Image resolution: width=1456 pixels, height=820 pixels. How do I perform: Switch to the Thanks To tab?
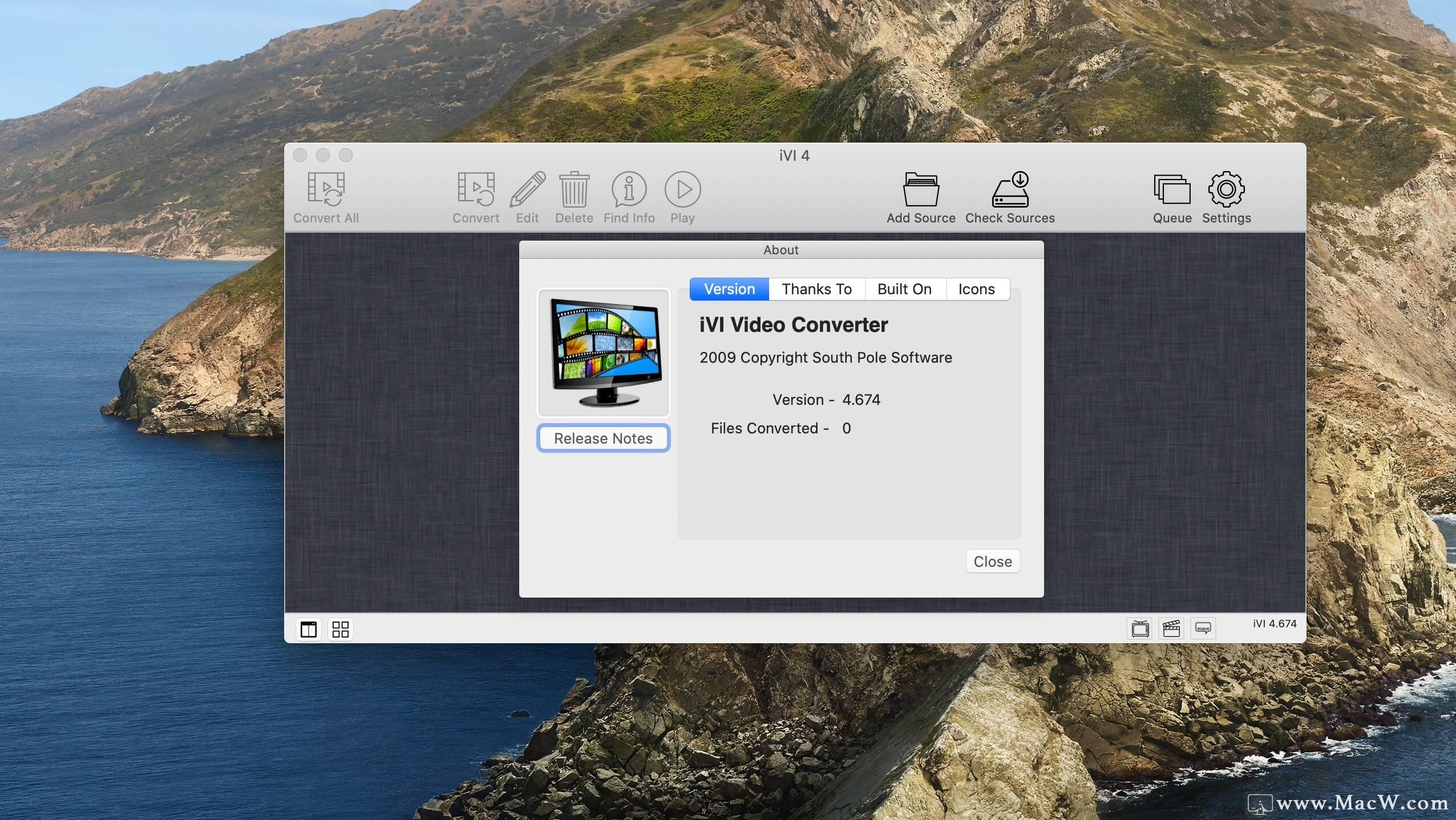pos(816,289)
